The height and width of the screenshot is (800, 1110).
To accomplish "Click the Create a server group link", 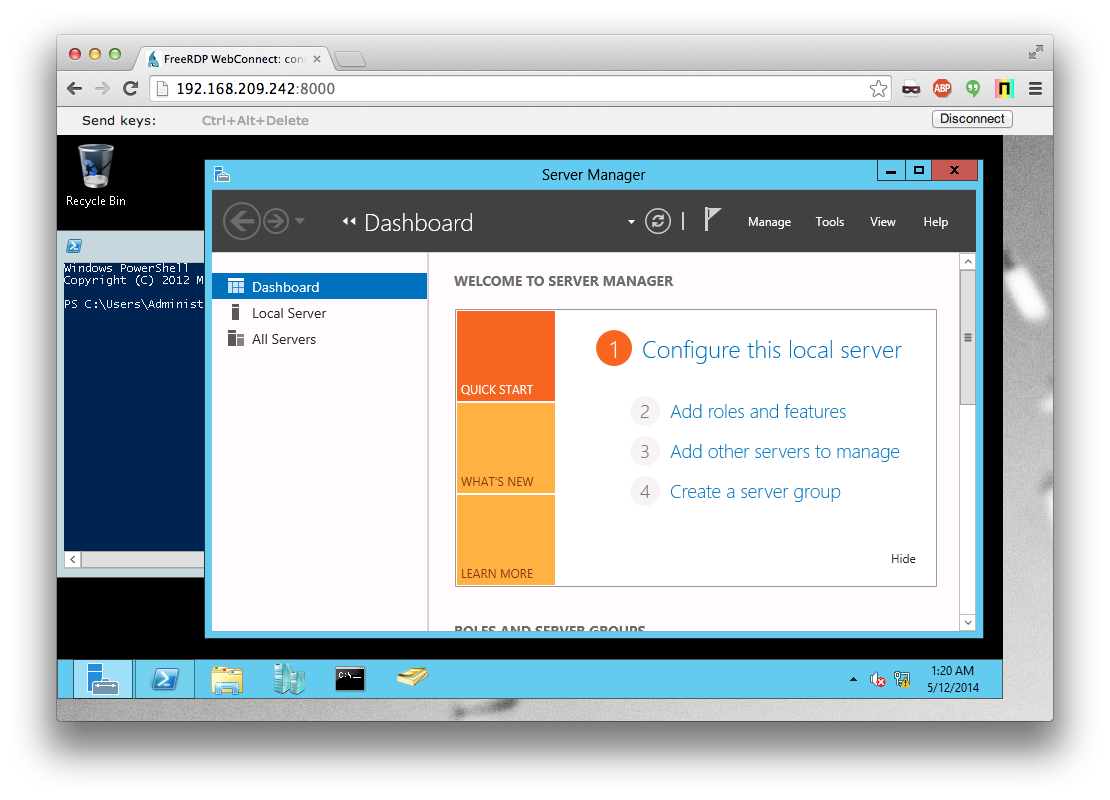I will point(755,491).
